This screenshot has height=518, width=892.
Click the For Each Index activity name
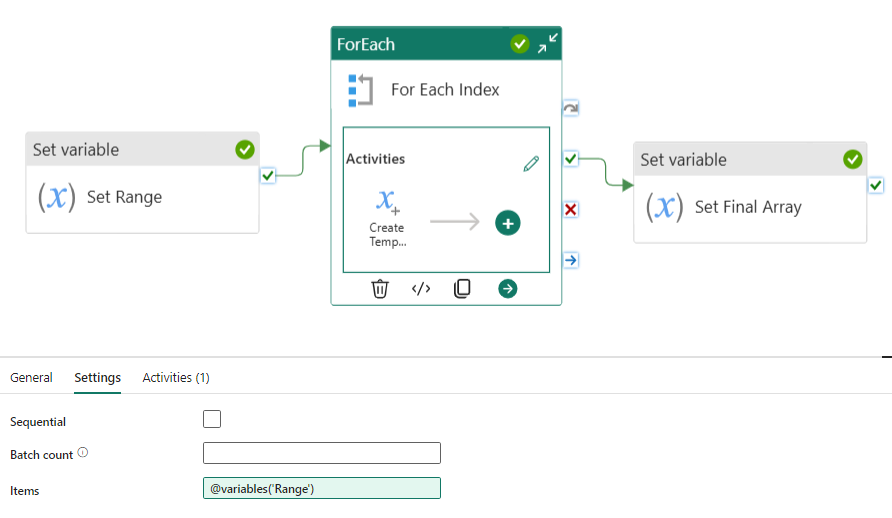445,90
